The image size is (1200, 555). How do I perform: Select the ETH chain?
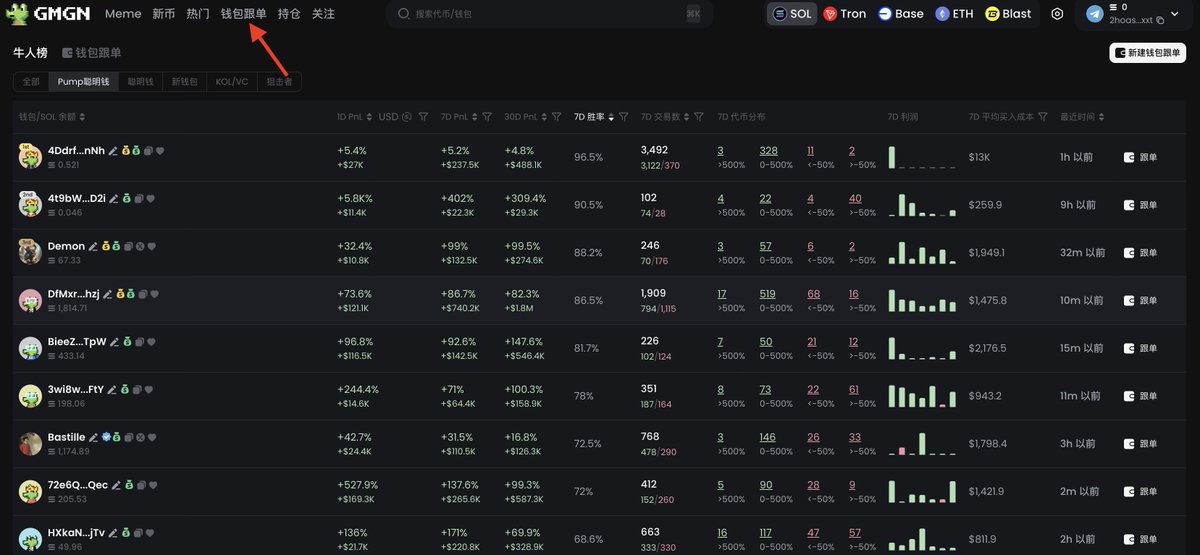click(x=954, y=14)
